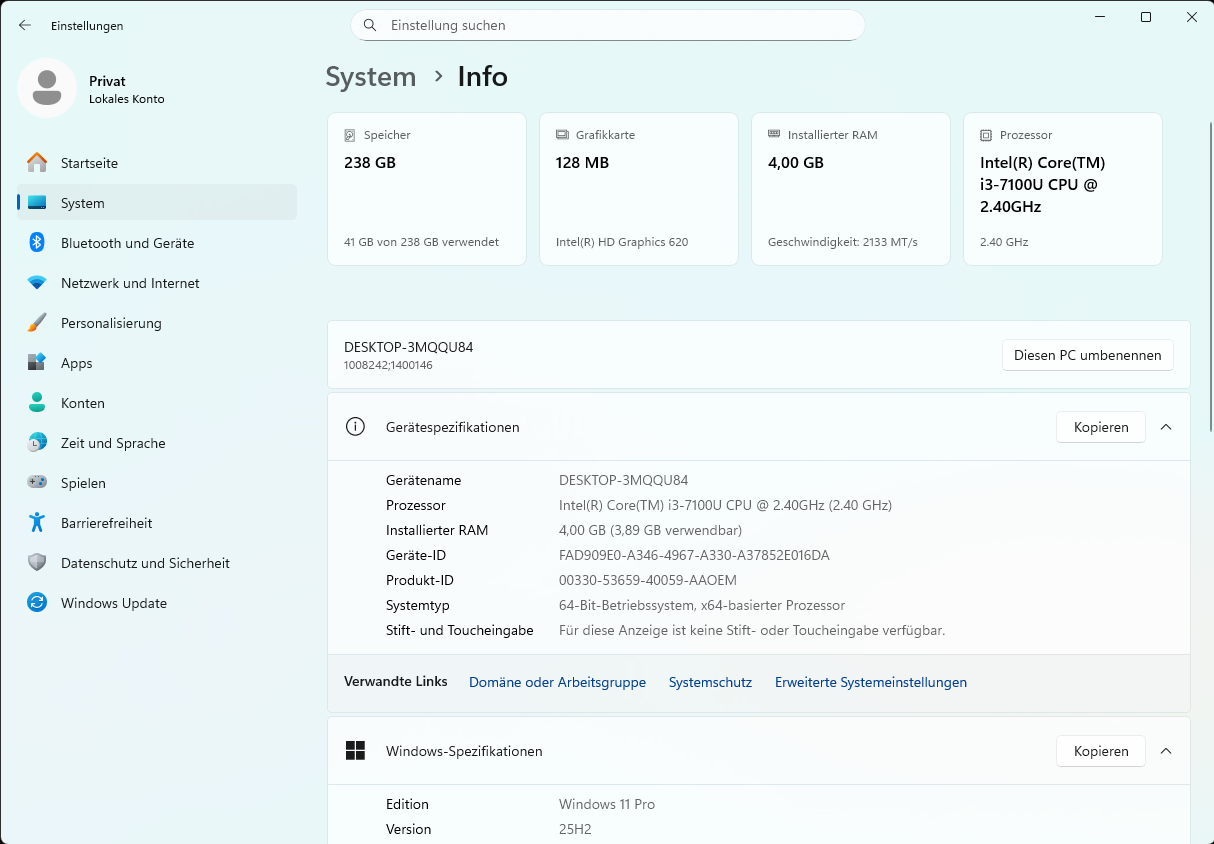Open Personalisierung settings page
This screenshot has width=1214, height=844.
[x=157, y=323]
